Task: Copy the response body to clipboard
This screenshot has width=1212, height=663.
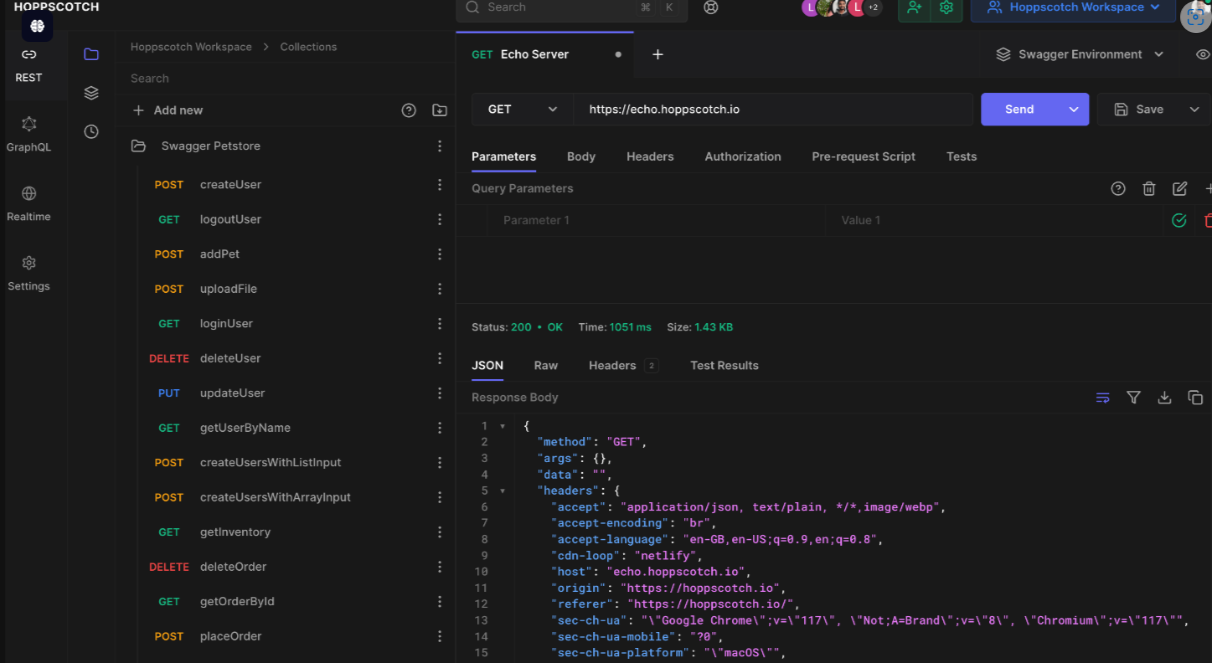Action: [x=1194, y=397]
